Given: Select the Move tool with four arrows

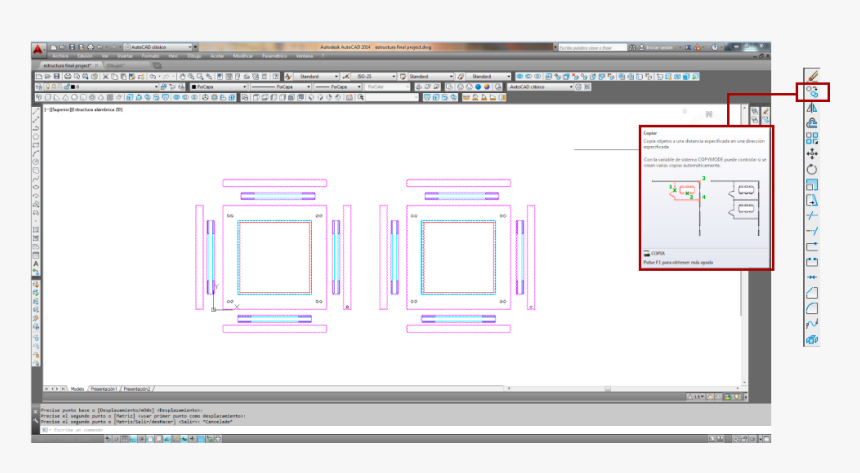Looking at the screenshot, I should 812,154.
